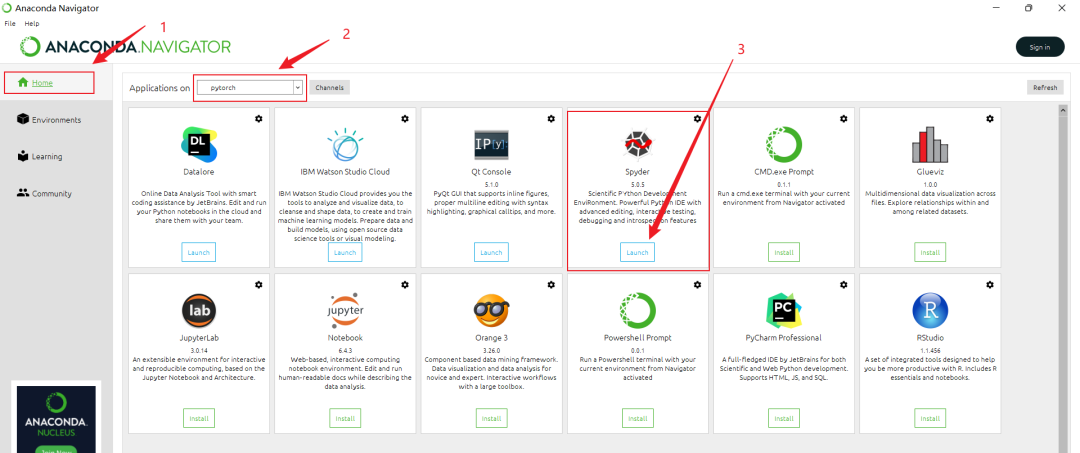The width and height of the screenshot is (1080, 453).
Task: Click the Powershell Prompt icon
Action: pos(637,310)
